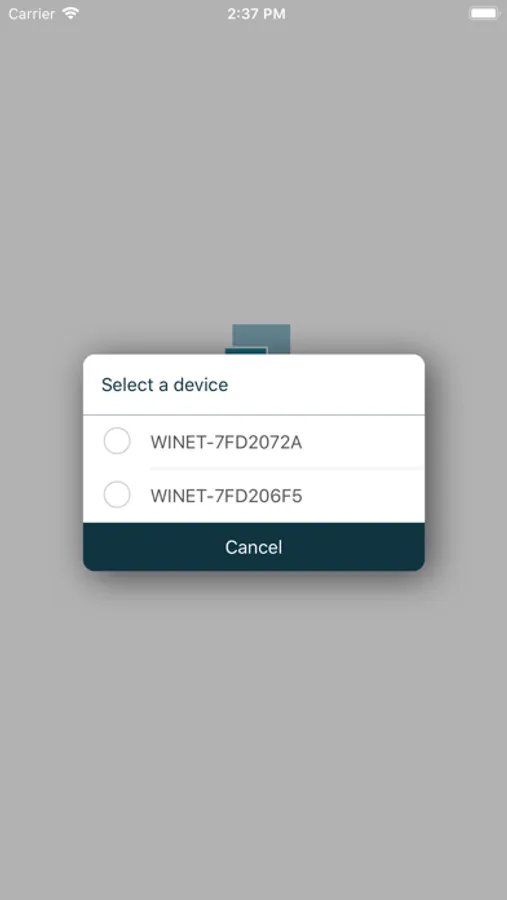Click the 'Select a device' dialog title
507x900 pixels.
point(165,385)
